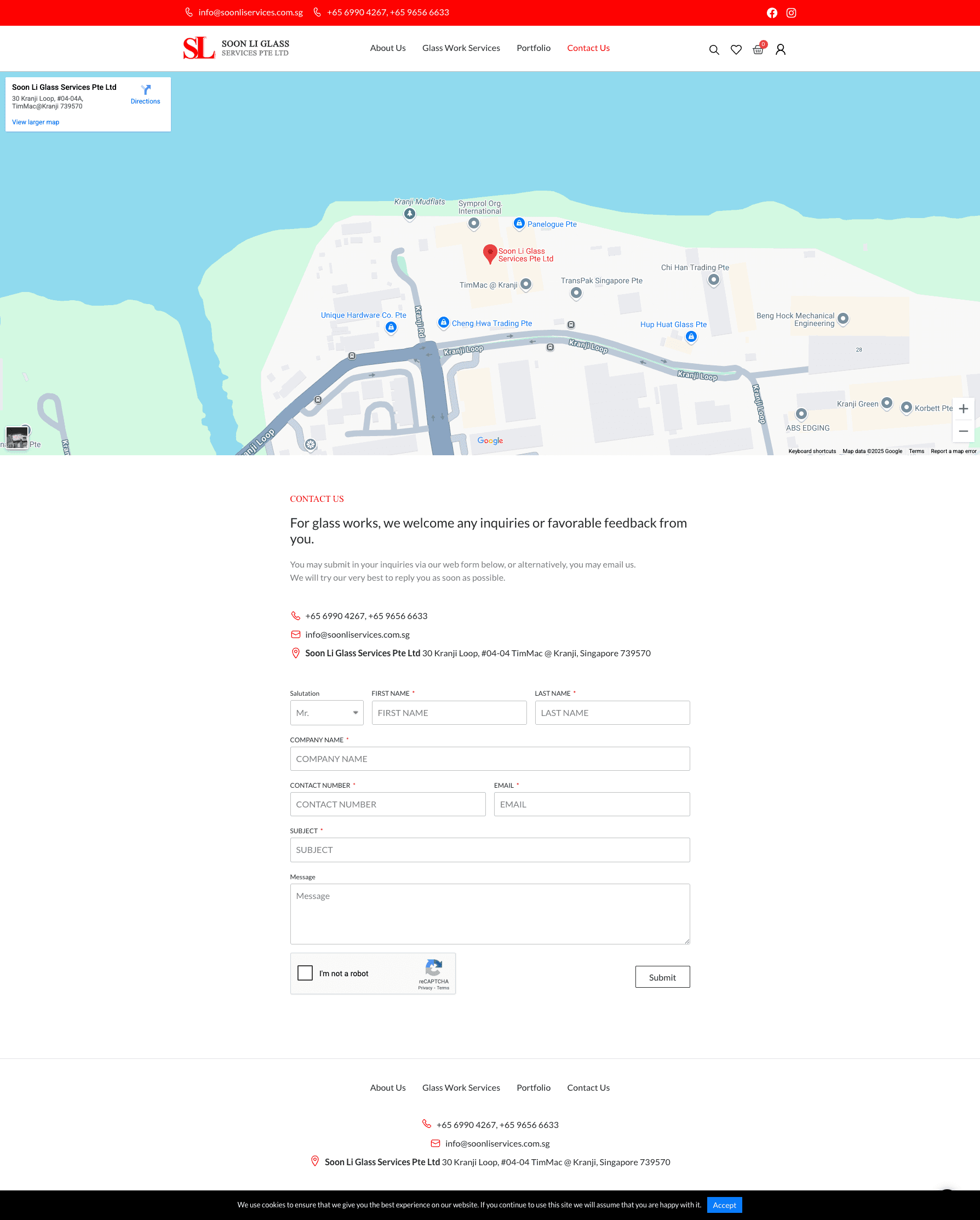
Task: Click the TransPak Singapore Pte marker
Action: point(576,293)
